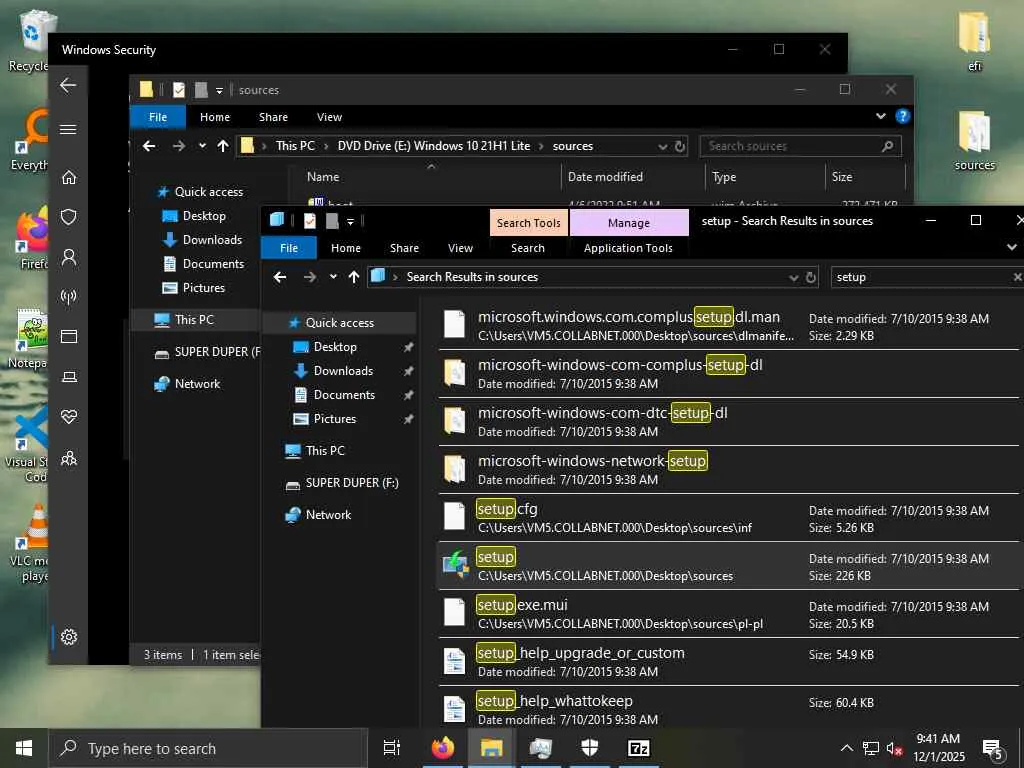The height and width of the screenshot is (768, 1024).
Task: Select the 'setup.exe.mui' search result
Action: 728,615
